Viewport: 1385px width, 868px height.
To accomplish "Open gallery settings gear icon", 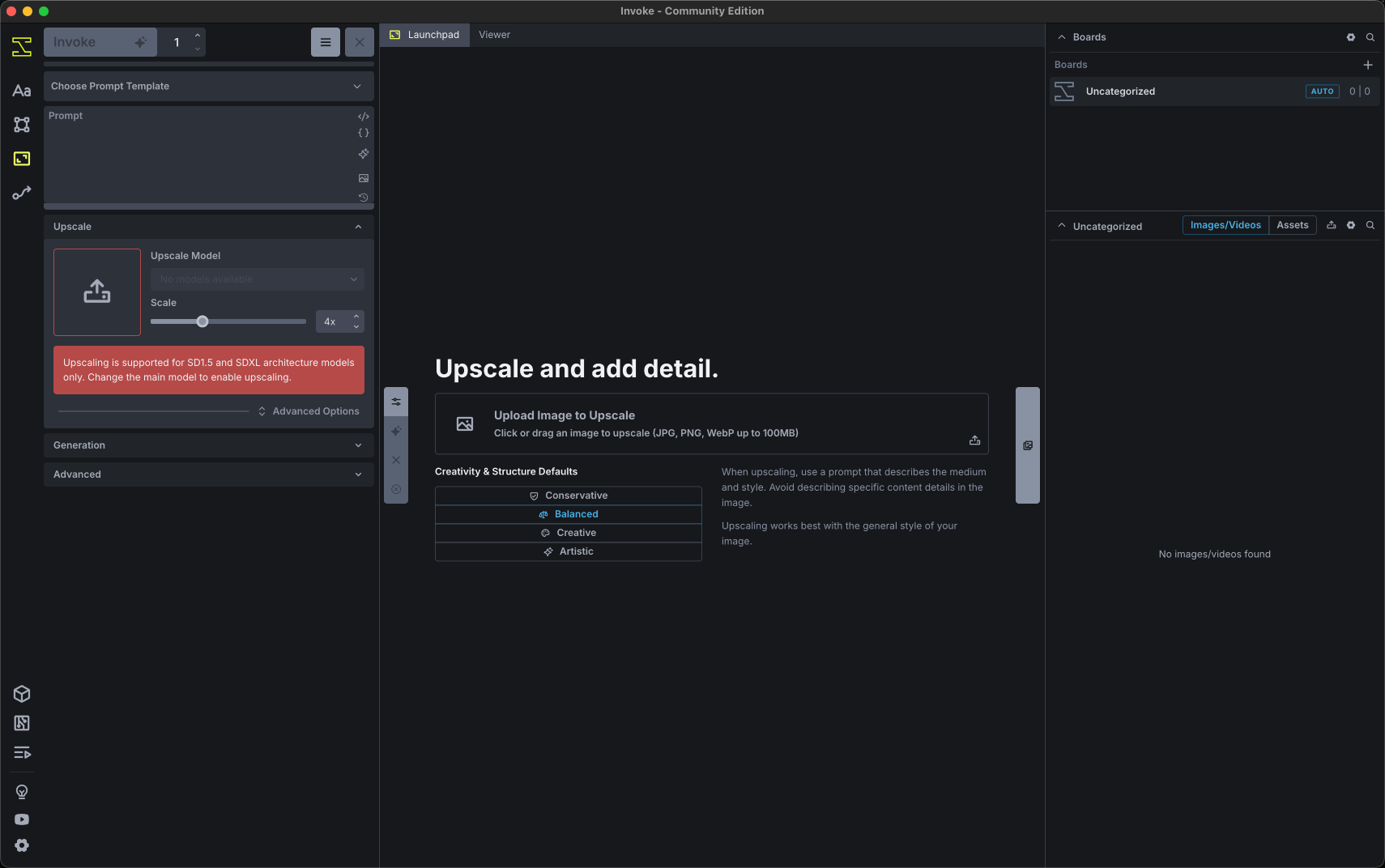I will pyautogui.click(x=1351, y=225).
